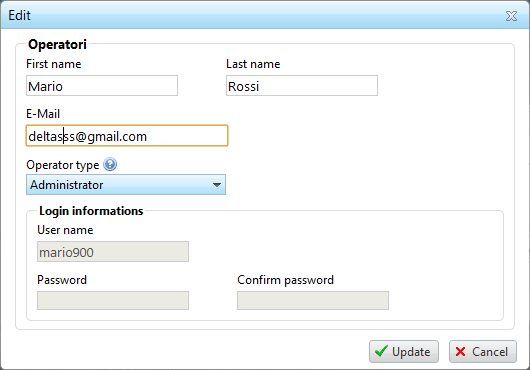Click the Confirm password label

point(286,280)
